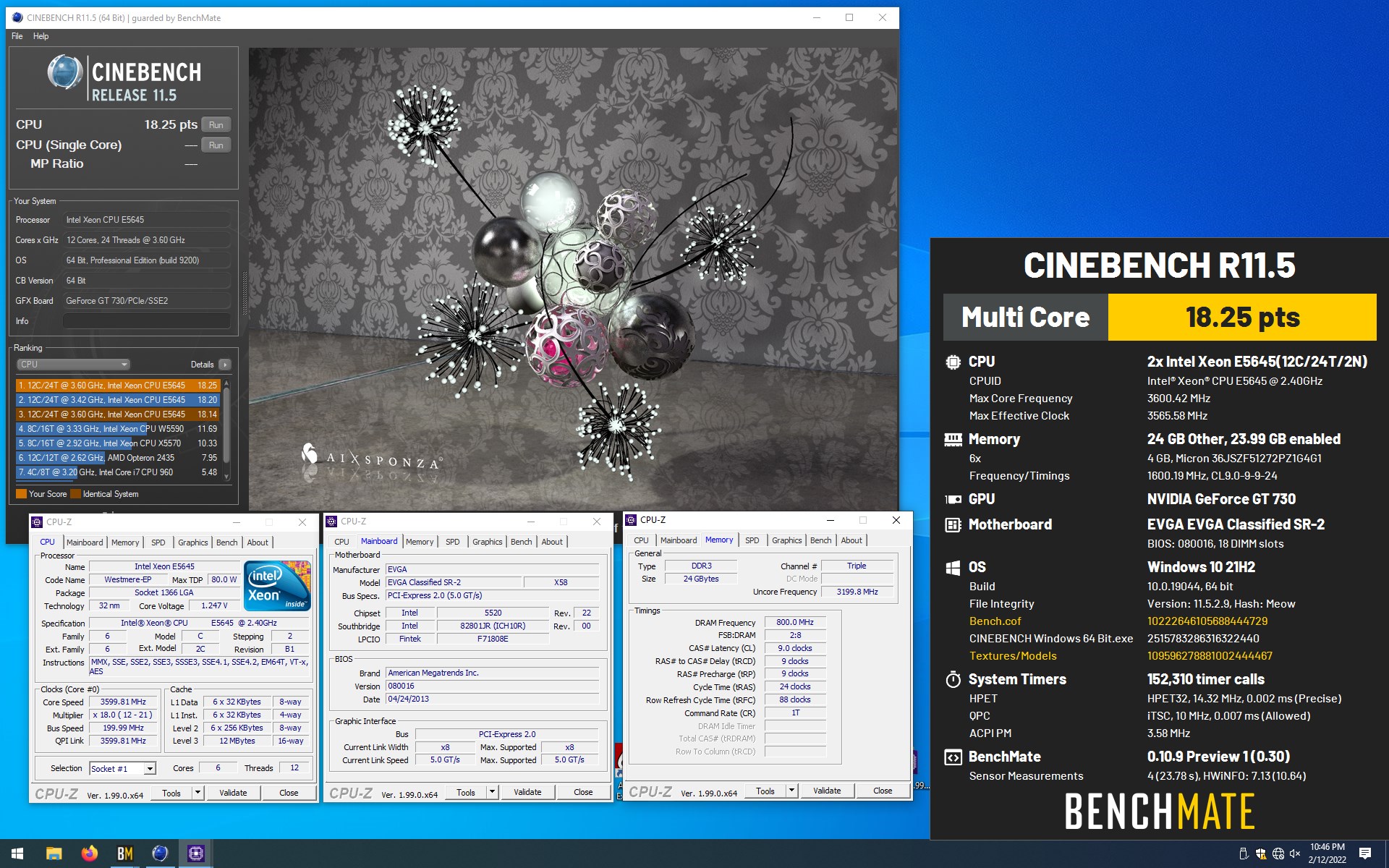Click the BenchMate Motherboard icon

pos(953,524)
